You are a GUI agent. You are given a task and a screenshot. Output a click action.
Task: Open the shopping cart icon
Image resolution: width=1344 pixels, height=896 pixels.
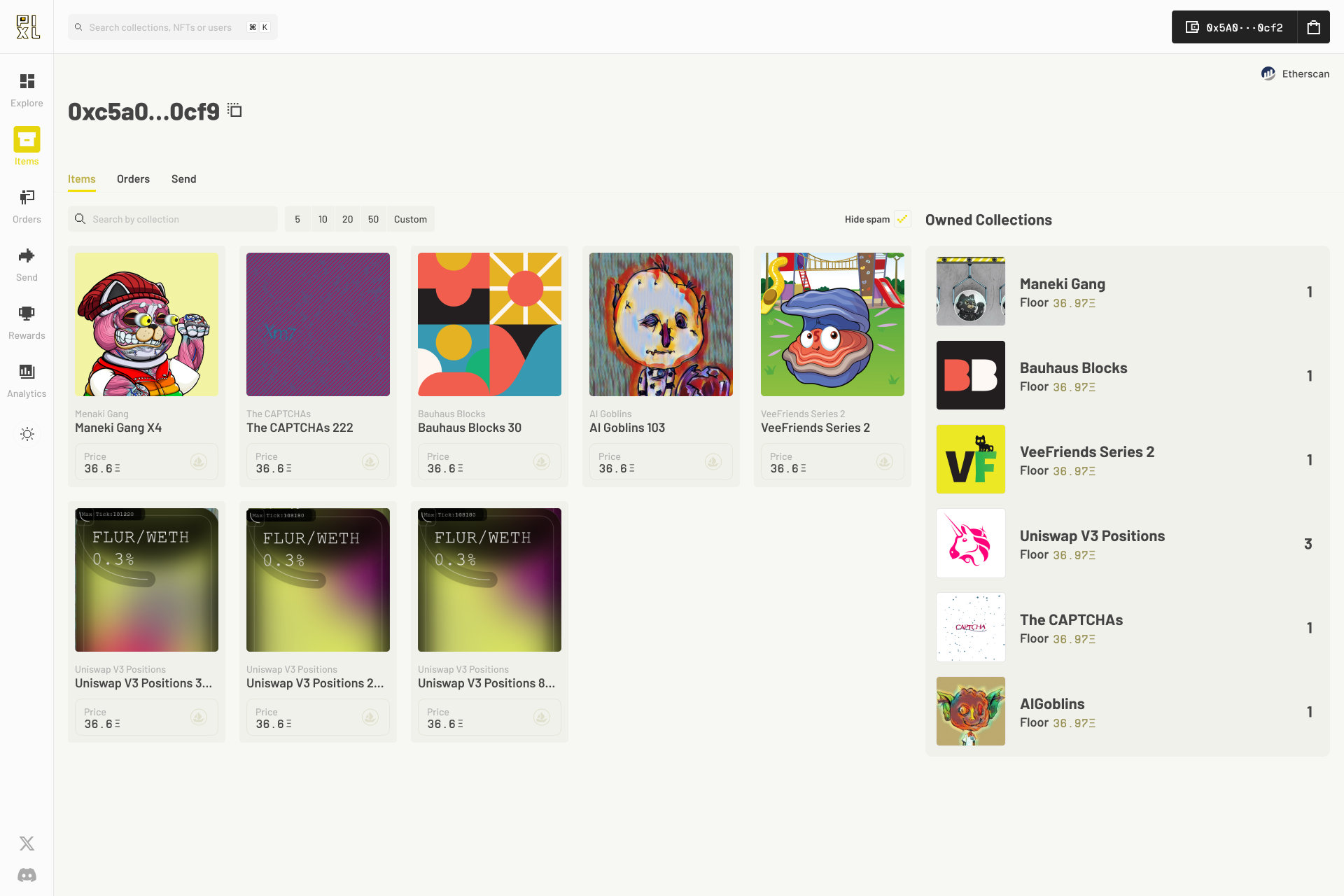pos(1314,27)
